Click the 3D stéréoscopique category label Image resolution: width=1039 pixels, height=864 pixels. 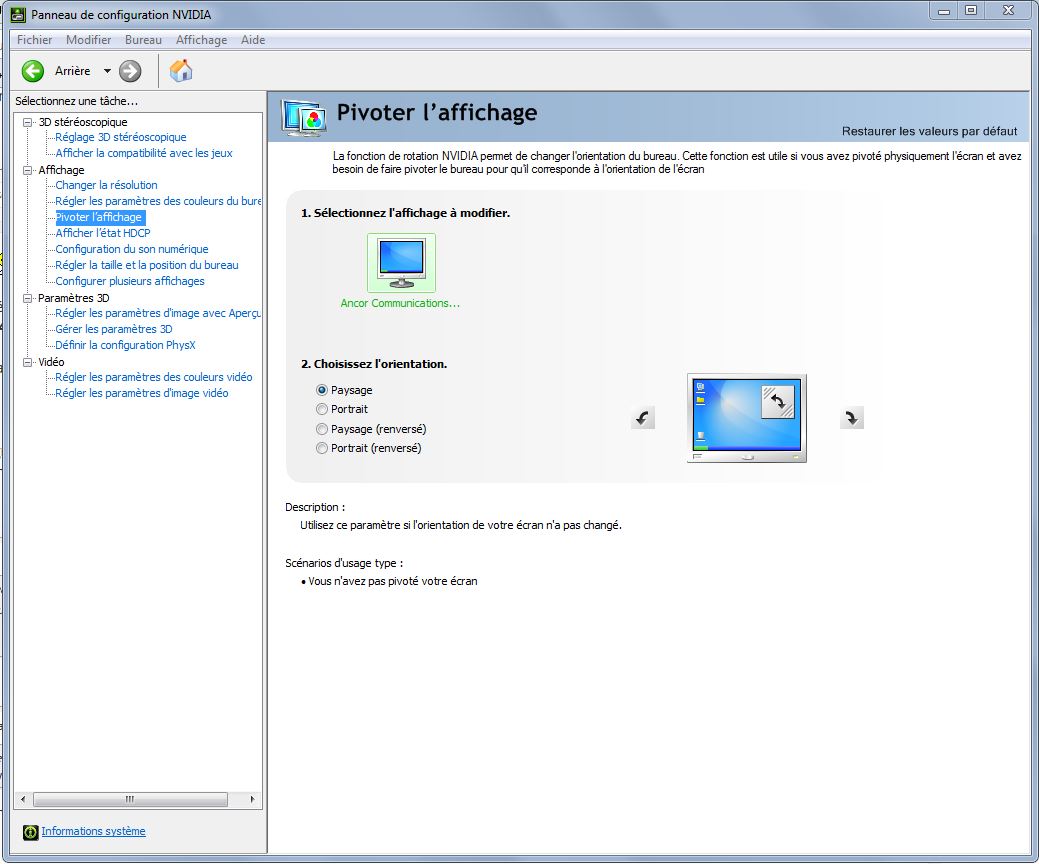click(83, 122)
